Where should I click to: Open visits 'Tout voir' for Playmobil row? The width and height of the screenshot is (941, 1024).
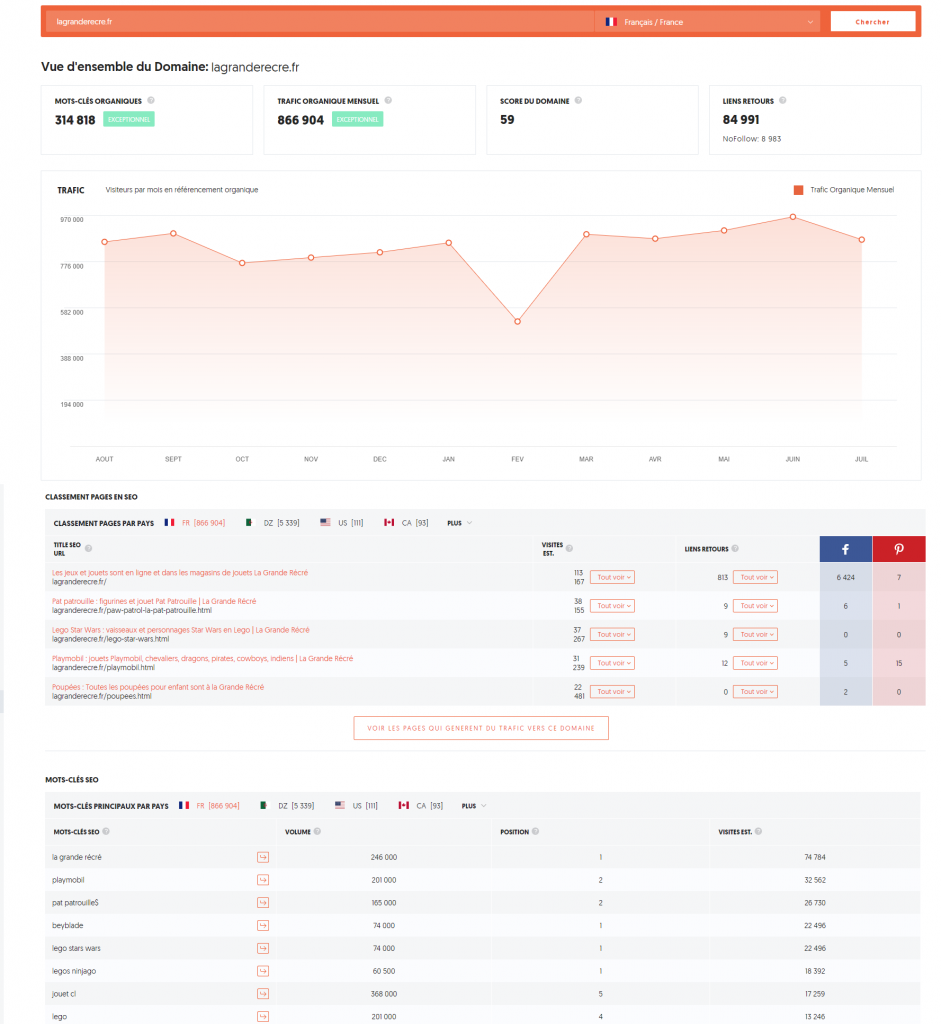click(612, 663)
